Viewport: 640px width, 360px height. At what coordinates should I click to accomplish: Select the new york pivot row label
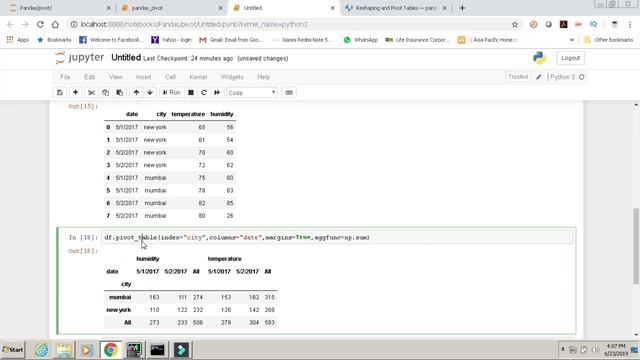point(119,310)
